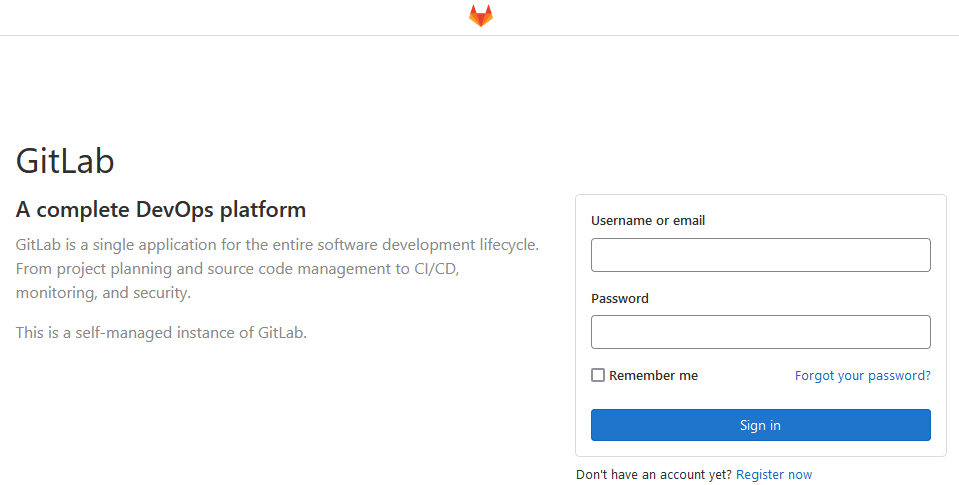
Task: Click the Username or email label
Action: point(648,221)
